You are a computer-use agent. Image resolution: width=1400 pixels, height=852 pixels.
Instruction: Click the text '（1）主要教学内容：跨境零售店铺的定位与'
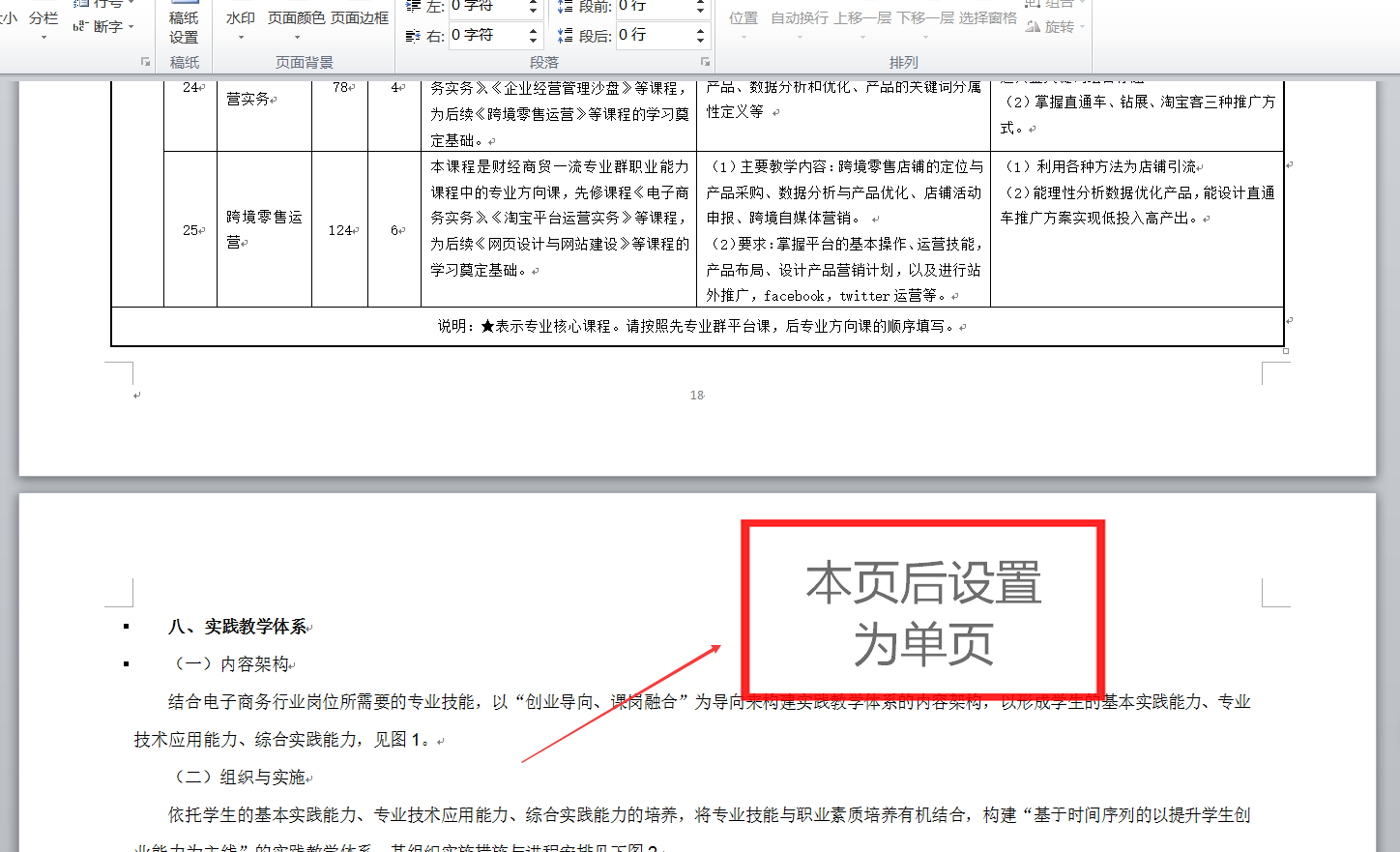844,166
